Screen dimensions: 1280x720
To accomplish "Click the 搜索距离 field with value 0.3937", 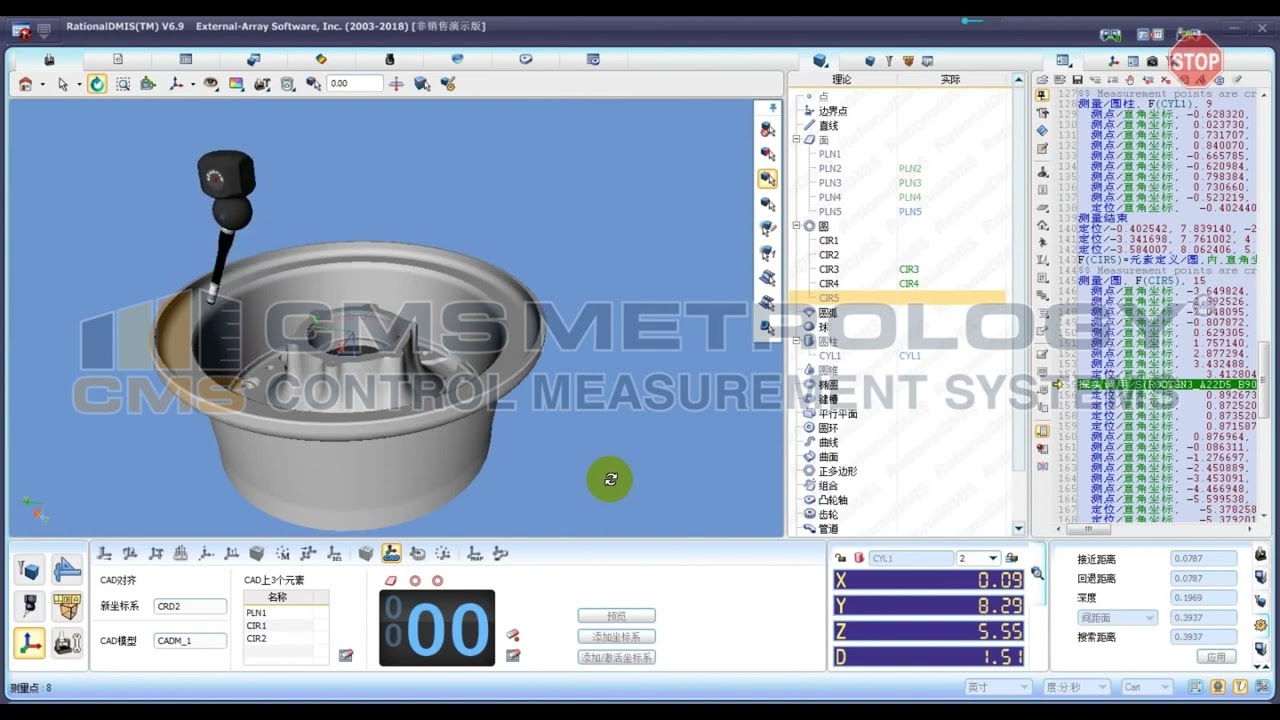I will tap(1204, 637).
